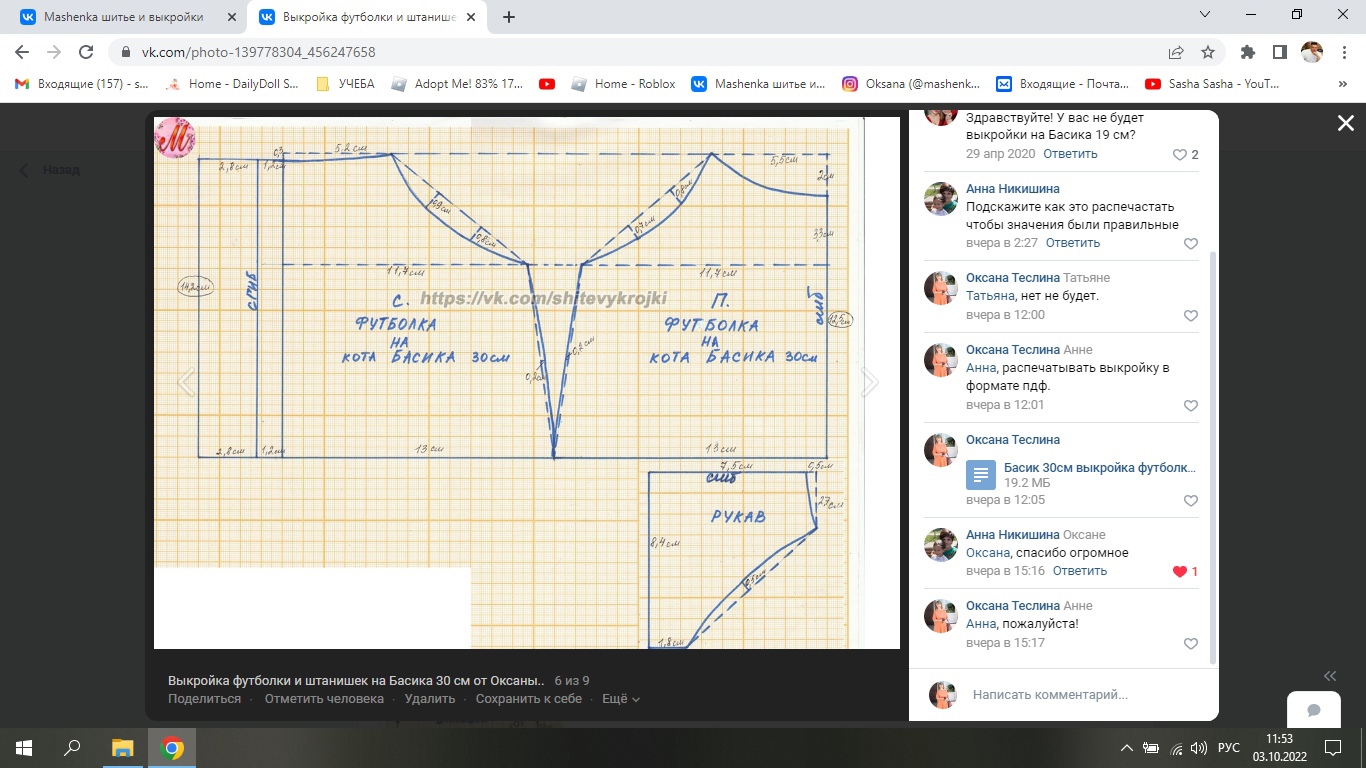1366x768 pixels.
Task: Open the tab search dropdown
Action: tap(1207, 15)
